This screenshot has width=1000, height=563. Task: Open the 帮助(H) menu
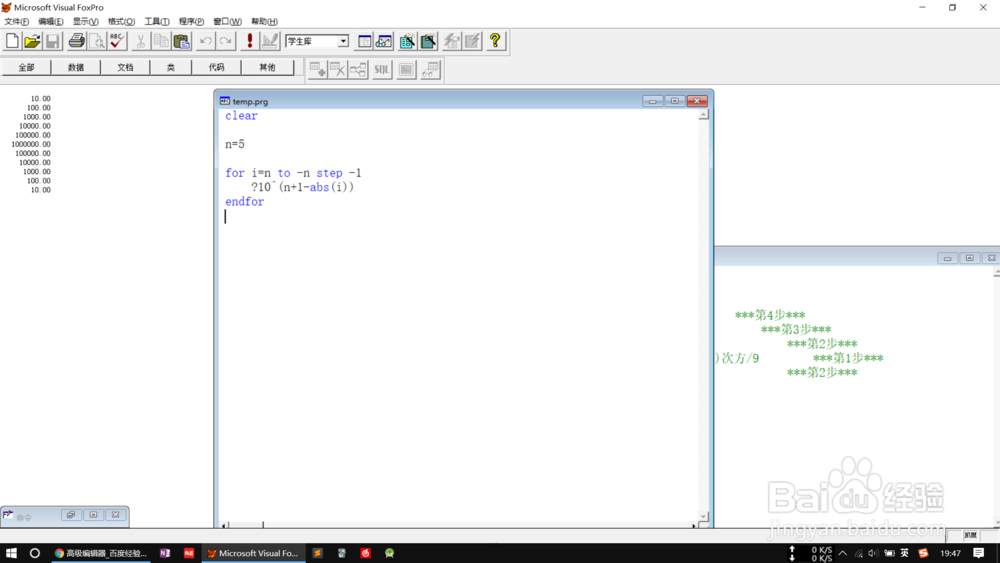click(264, 22)
